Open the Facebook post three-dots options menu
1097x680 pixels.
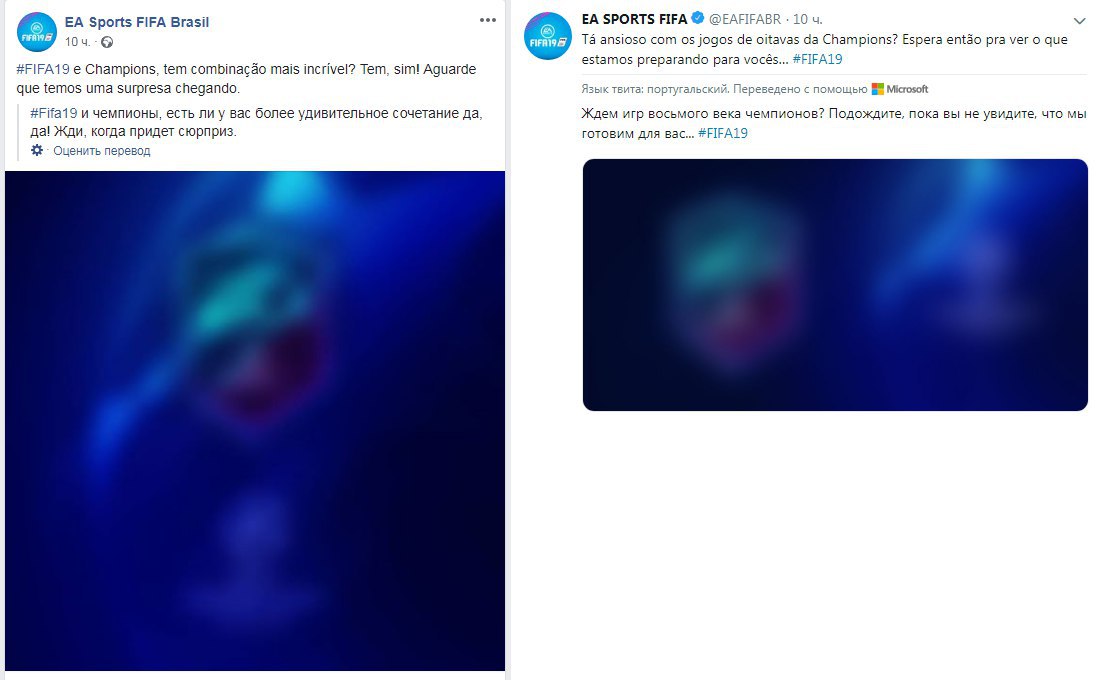pyautogui.click(x=488, y=20)
